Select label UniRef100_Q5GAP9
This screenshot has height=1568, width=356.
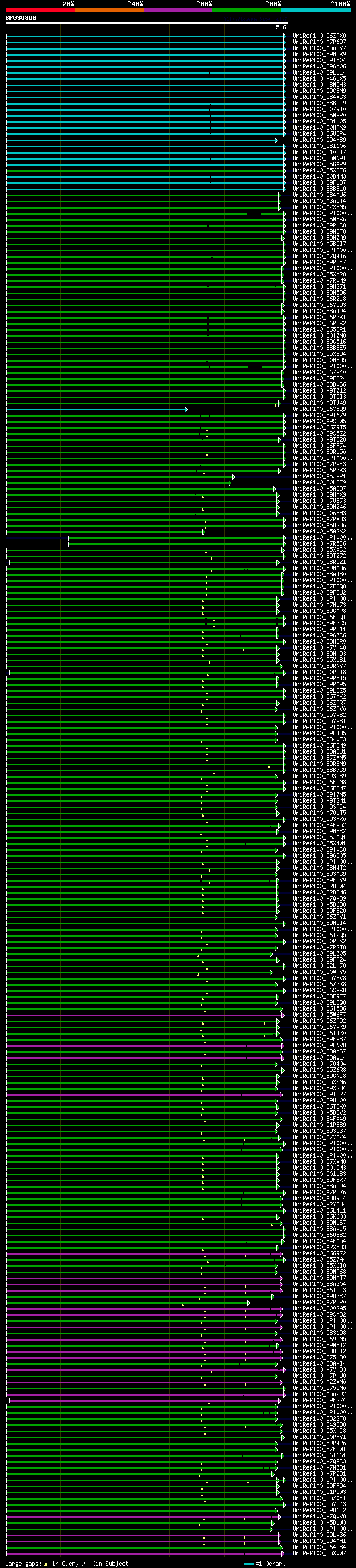(319, 164)
